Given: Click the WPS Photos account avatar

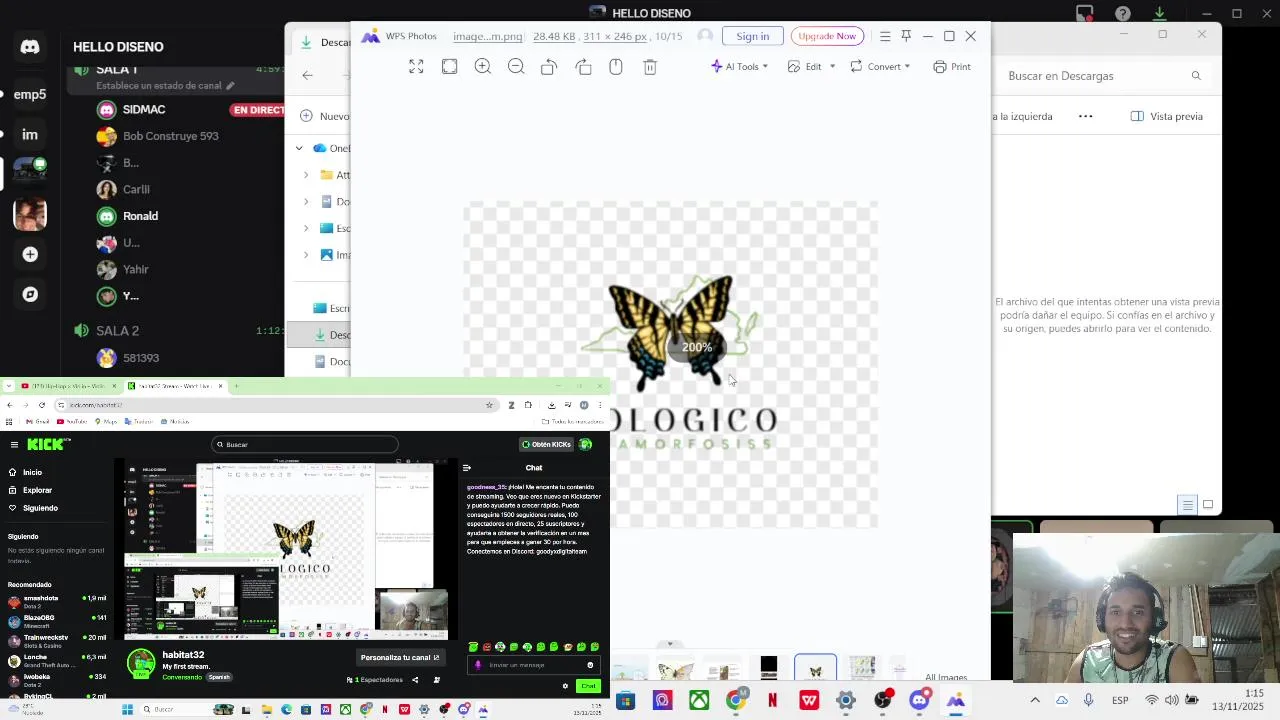Looking at the screenshot, I should pos(705,36).
